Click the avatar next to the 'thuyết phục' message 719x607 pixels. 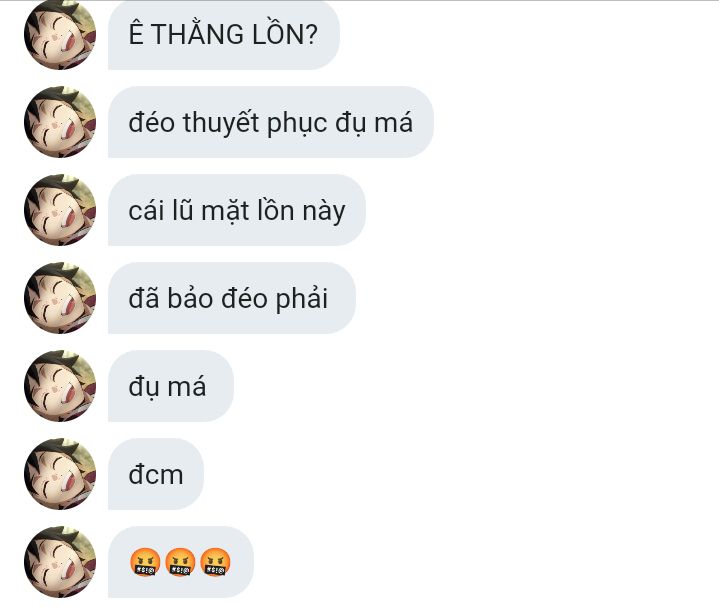(60, 122)
